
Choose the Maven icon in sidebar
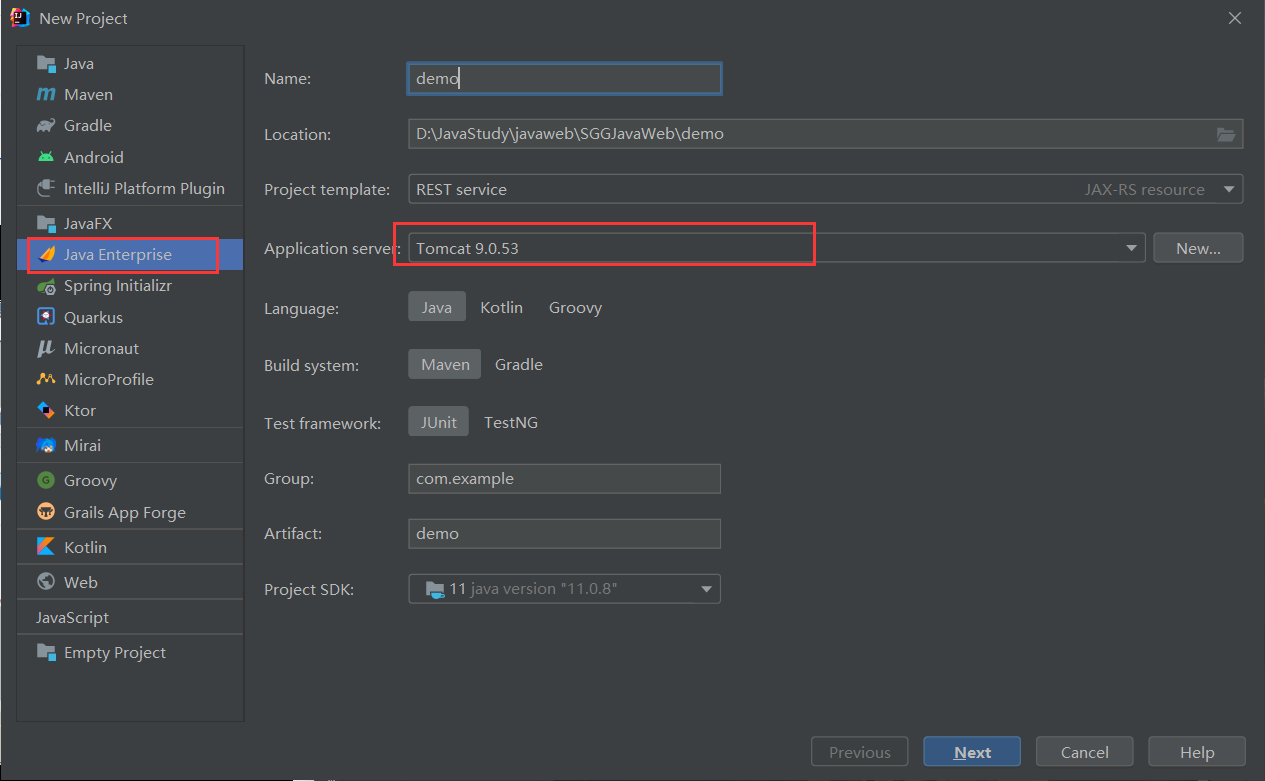(46, 94)
